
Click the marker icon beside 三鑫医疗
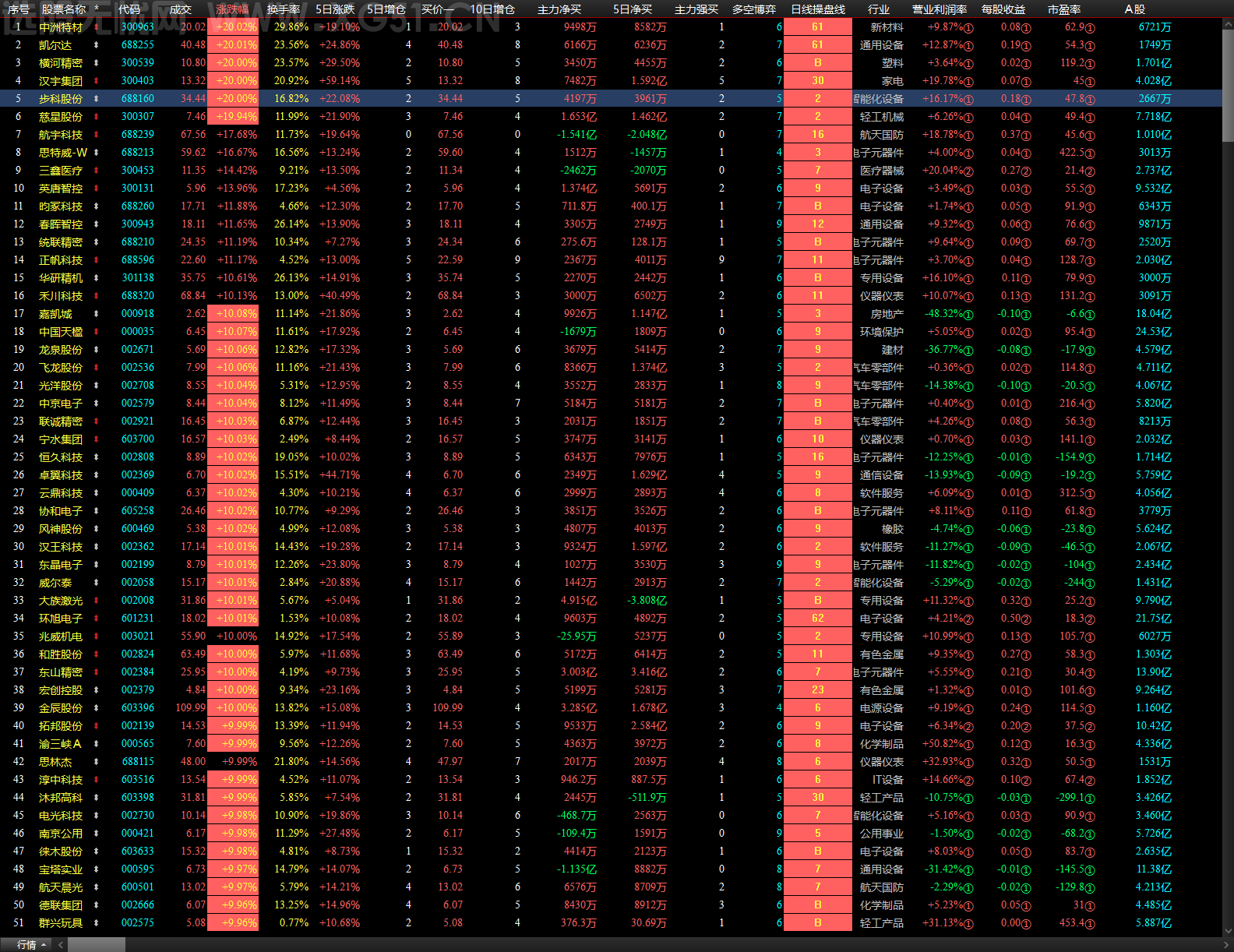pyautogui.click(x=97, y=171)
